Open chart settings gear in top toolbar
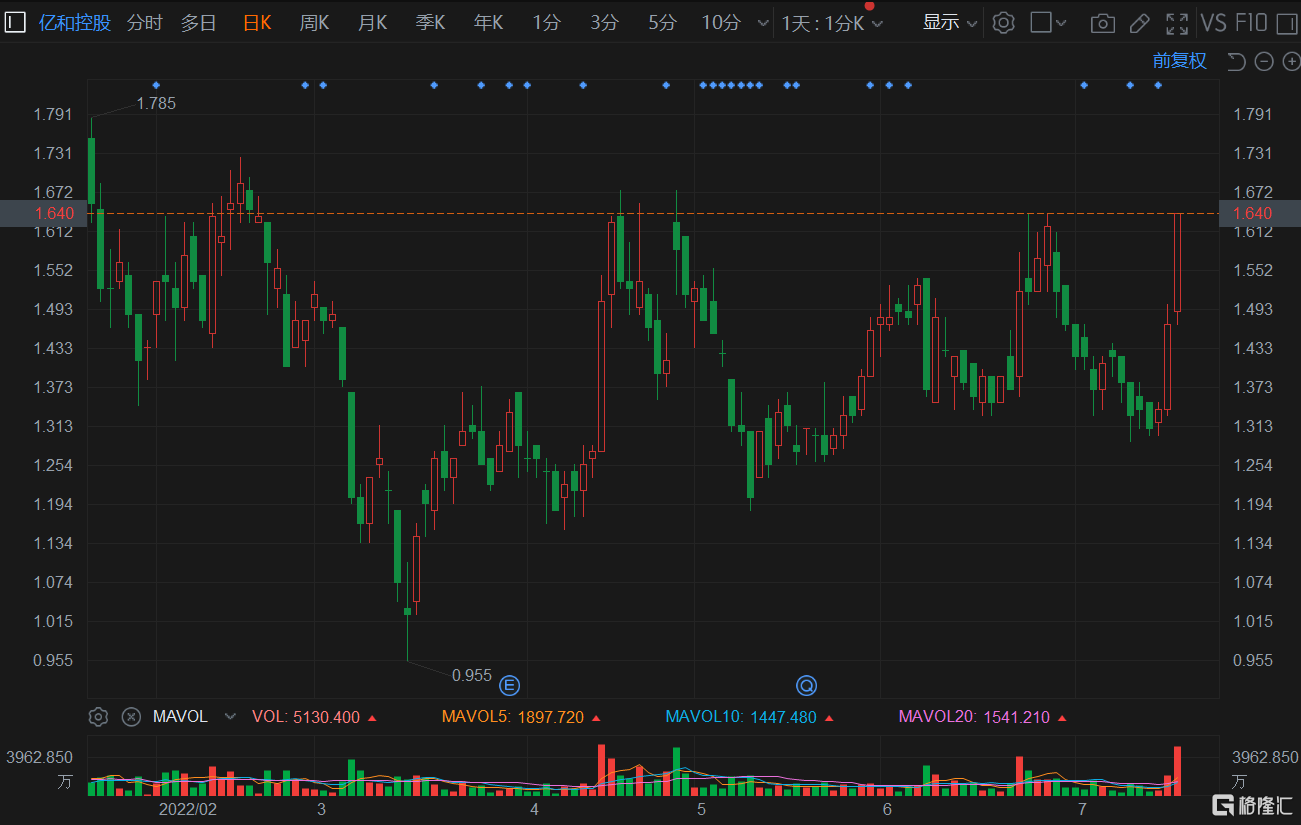This screenshot has height=825, width=1301. (1004, 22)
